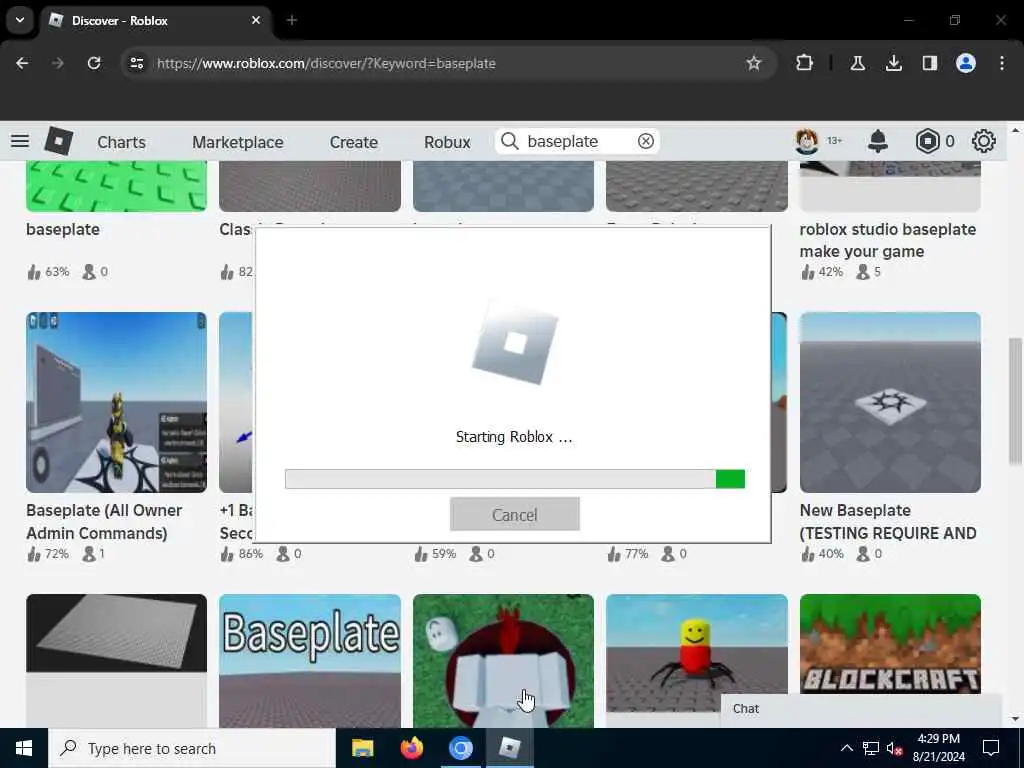Viewport: 1024px width, 768px height.
Task: Reload the Roblox Discover page
Action: point(94,63)
